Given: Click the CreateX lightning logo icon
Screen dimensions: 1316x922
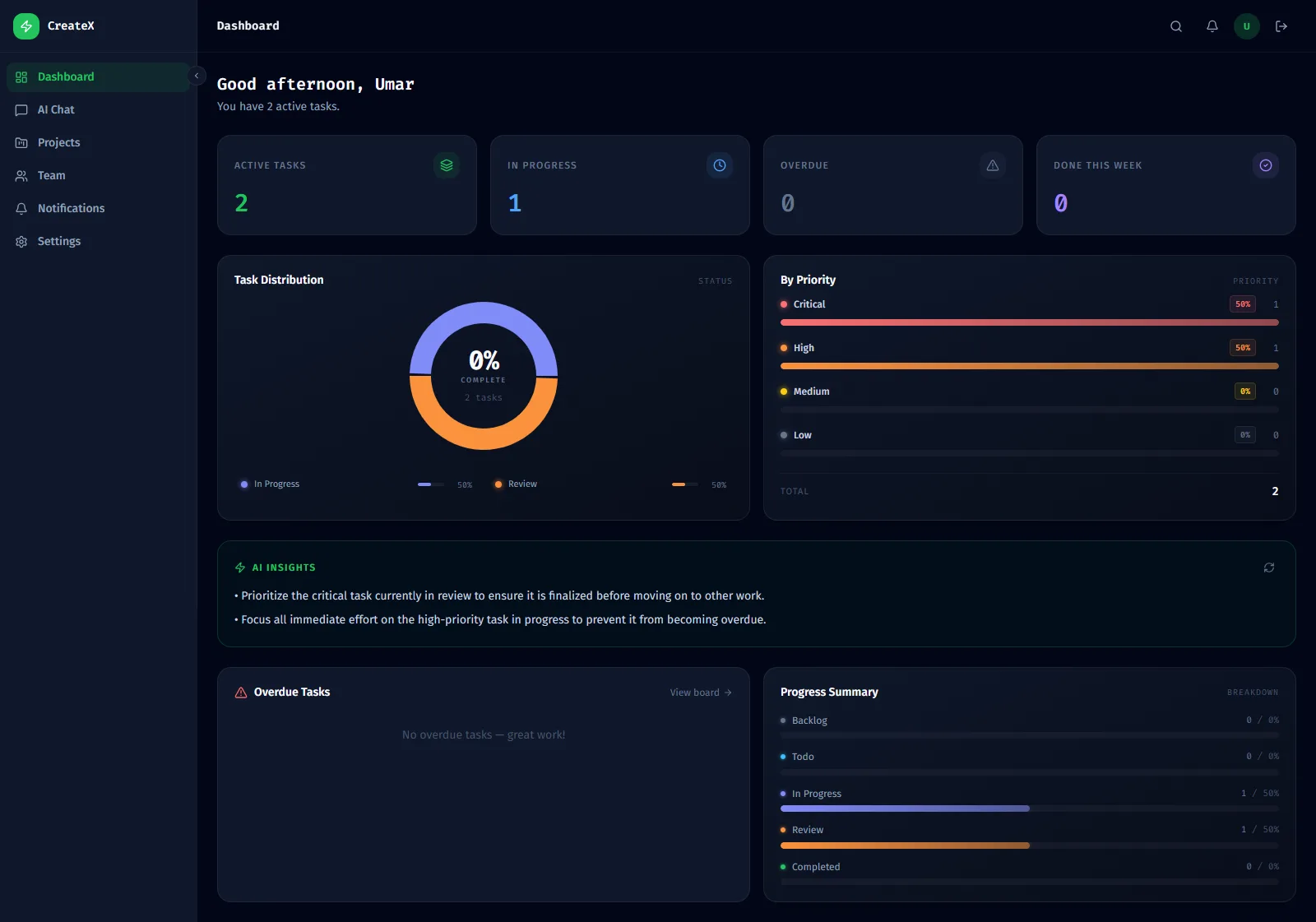Looking at the screenshot, I should coord(26,26).
